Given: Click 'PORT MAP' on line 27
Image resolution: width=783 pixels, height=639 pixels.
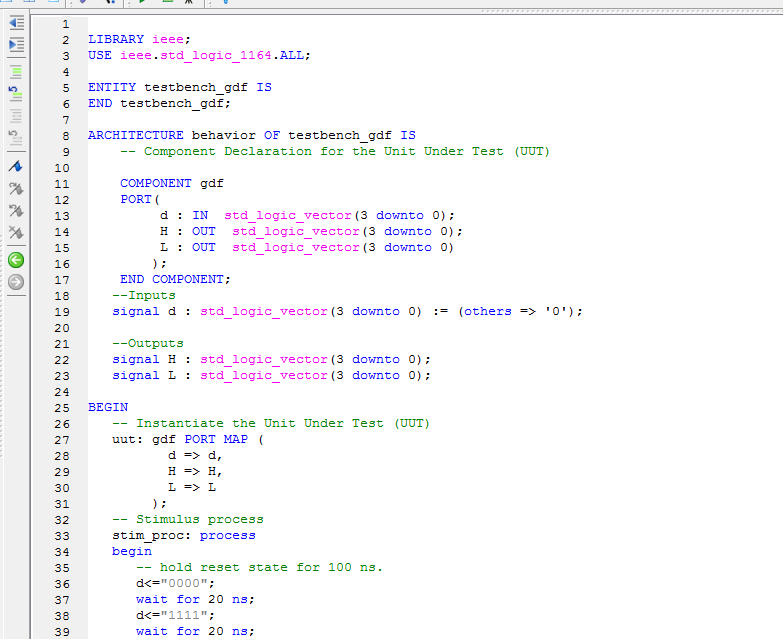Looking at the screenshot, I should pos(216,439).
